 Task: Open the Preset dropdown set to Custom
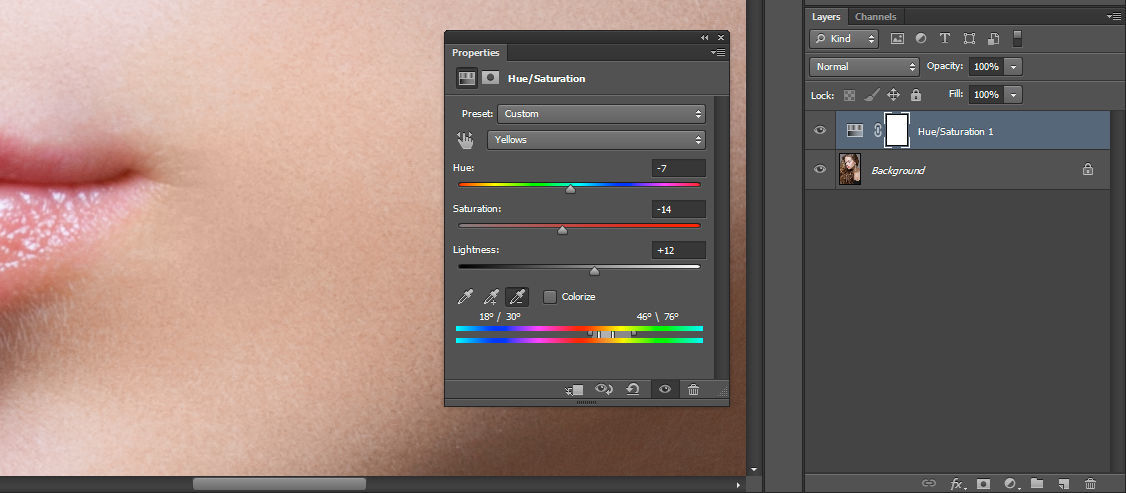pos(601,114)
